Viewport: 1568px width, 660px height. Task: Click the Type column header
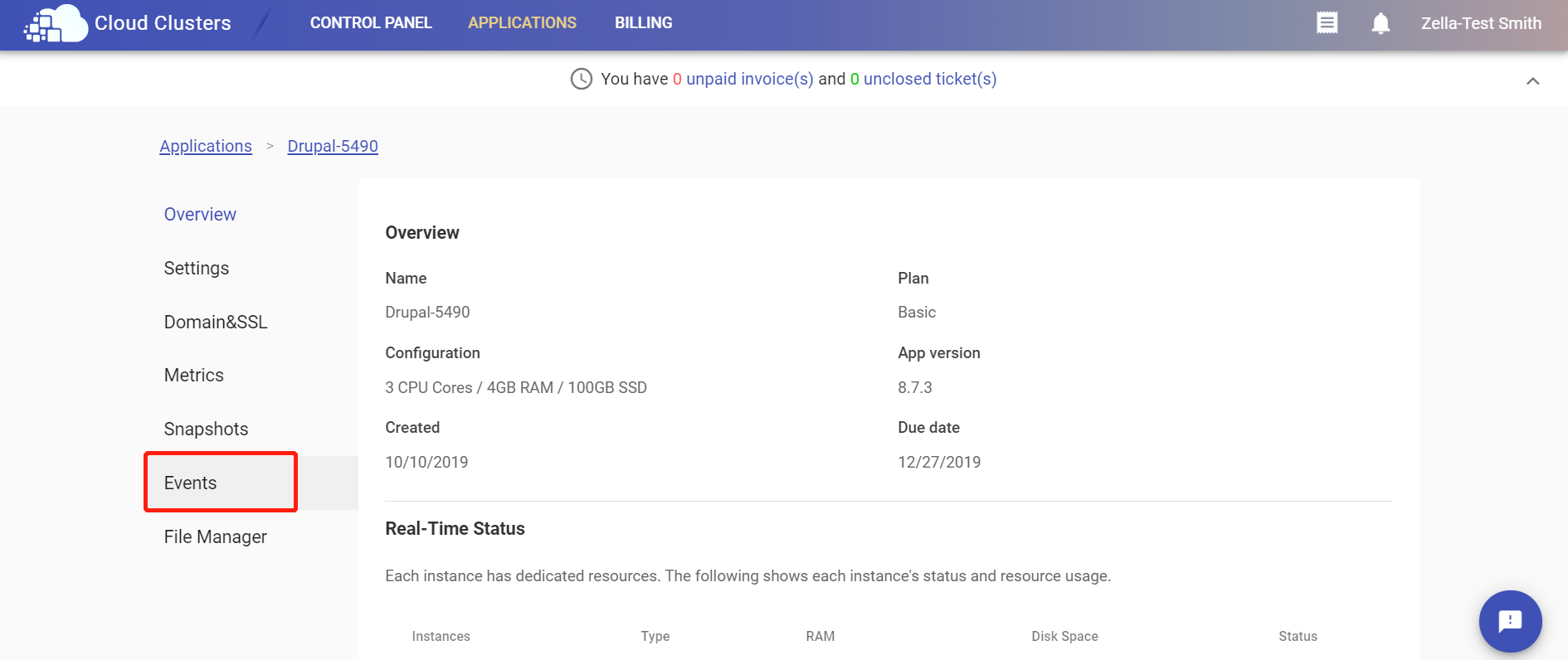tap(655, 636)
